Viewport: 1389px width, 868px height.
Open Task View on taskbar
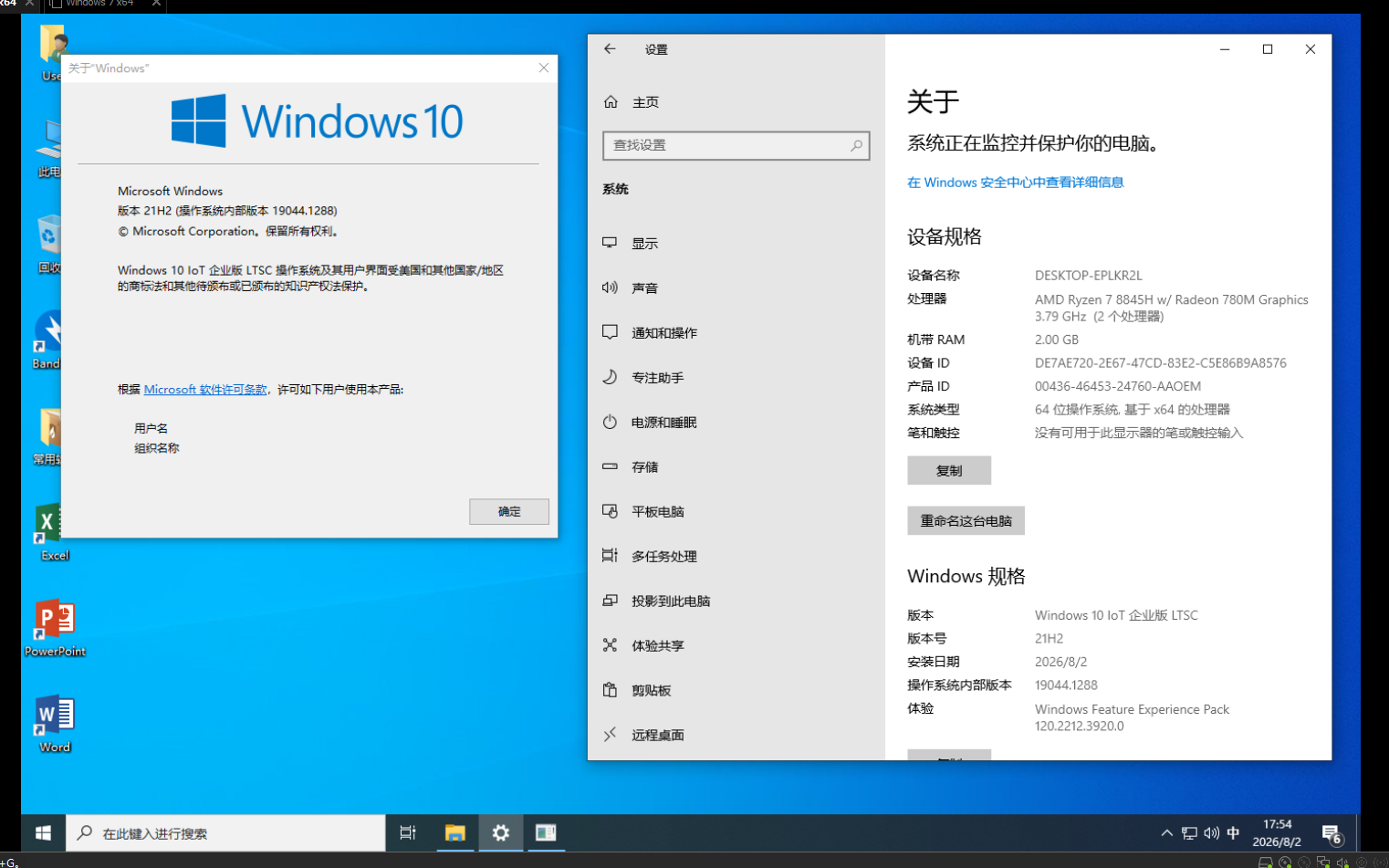tap(408, 833)
